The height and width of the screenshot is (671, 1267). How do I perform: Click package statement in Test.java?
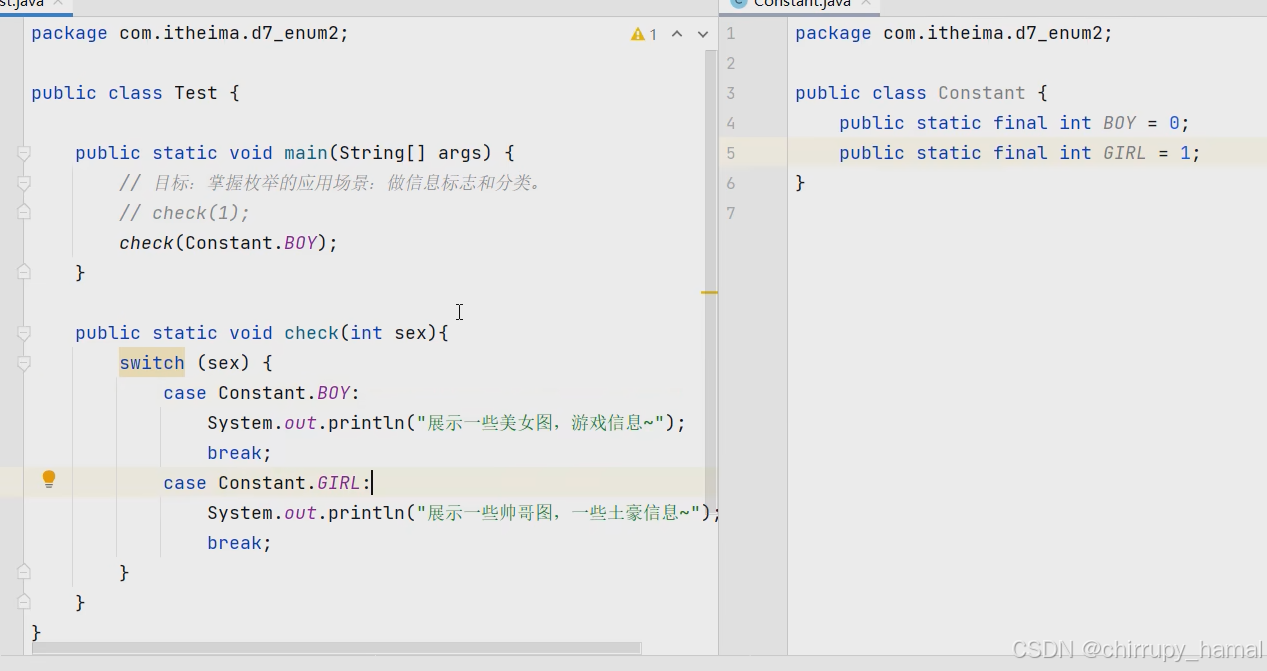click(190, 33)
